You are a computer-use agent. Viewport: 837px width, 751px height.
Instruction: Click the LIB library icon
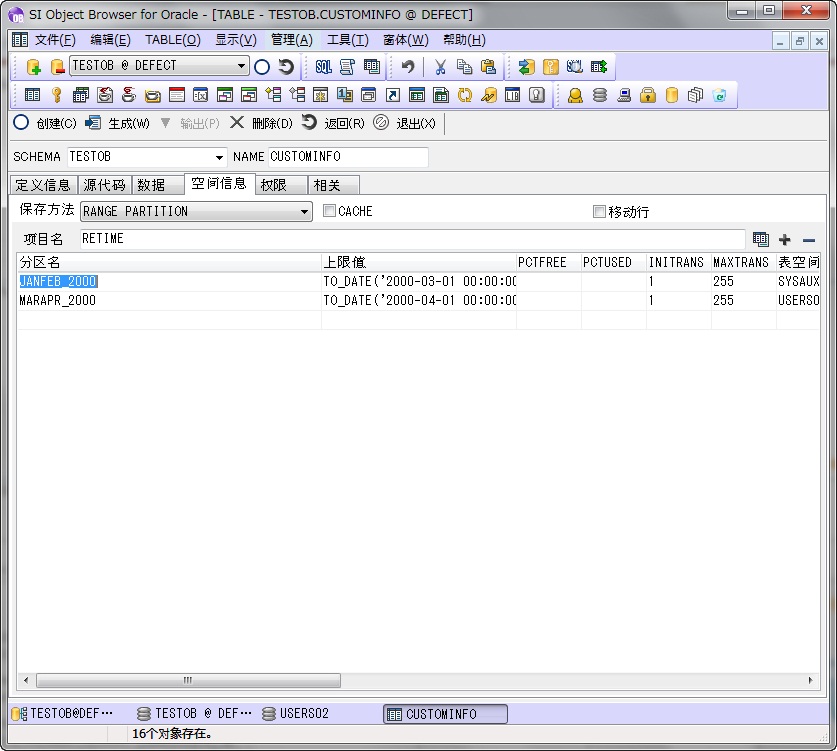pos(512,95)
